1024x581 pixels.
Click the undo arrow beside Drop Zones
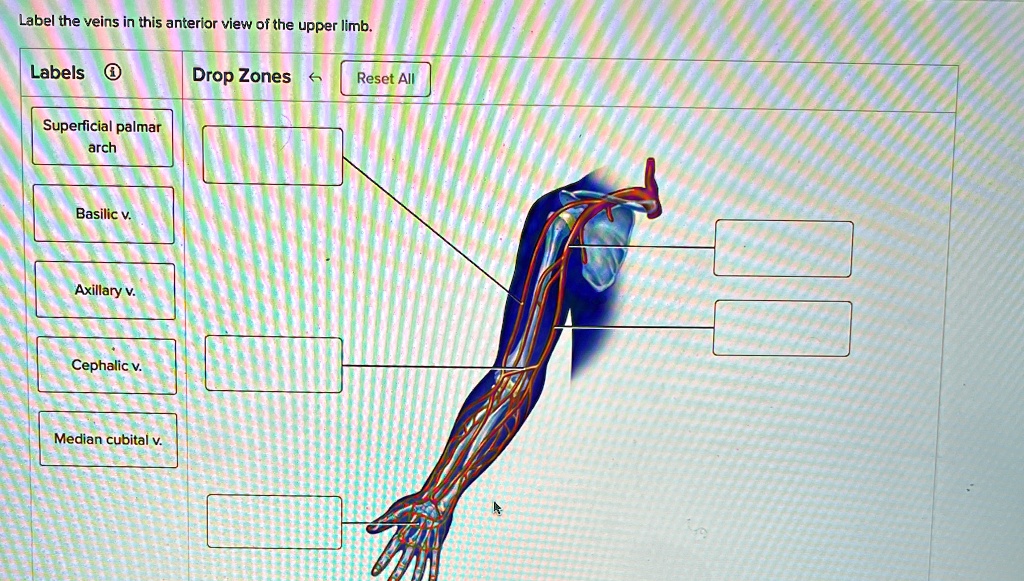click(x=315, y=75)
